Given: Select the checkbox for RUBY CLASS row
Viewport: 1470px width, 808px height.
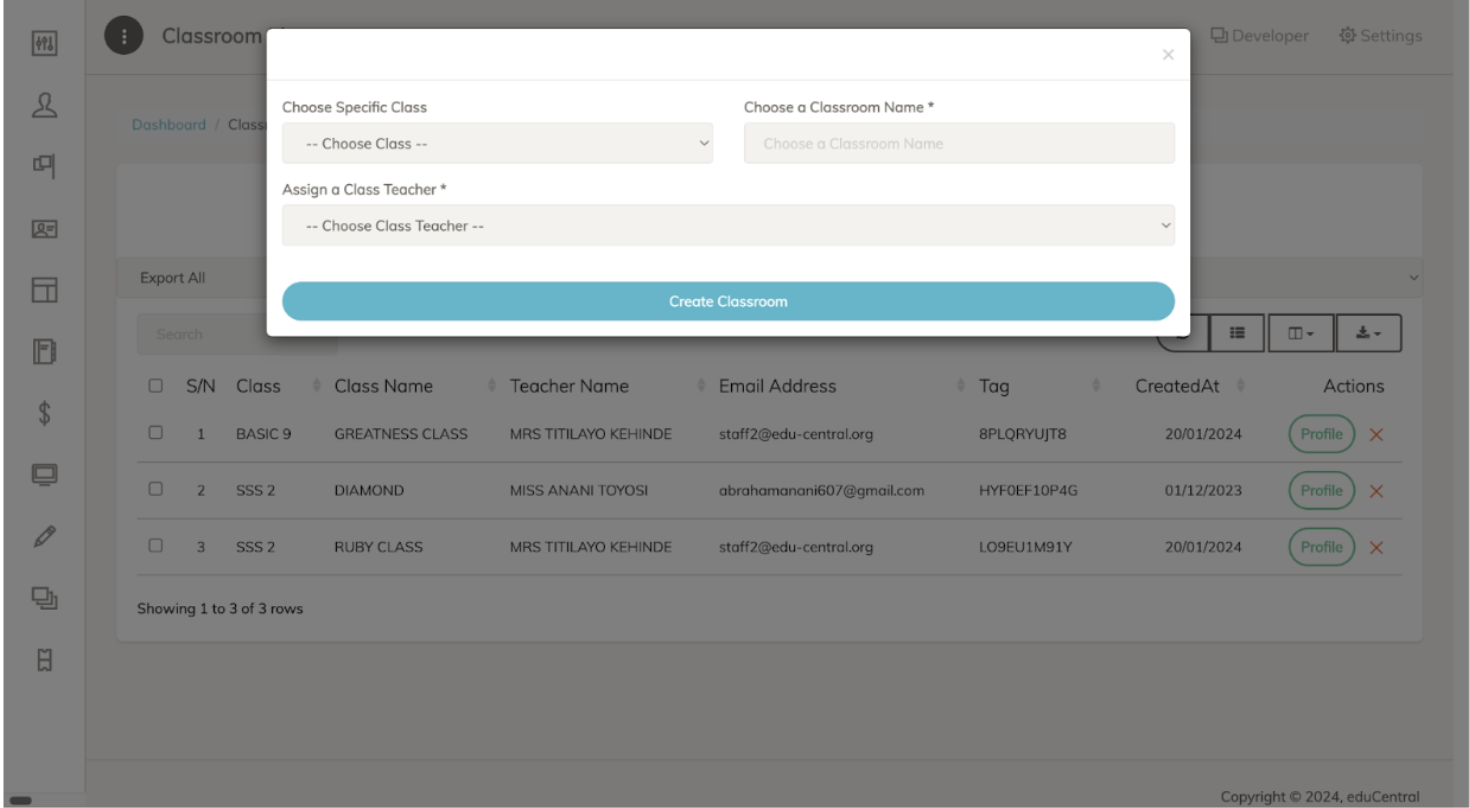Looking at the screenshot, I should [x=155, y=546].
